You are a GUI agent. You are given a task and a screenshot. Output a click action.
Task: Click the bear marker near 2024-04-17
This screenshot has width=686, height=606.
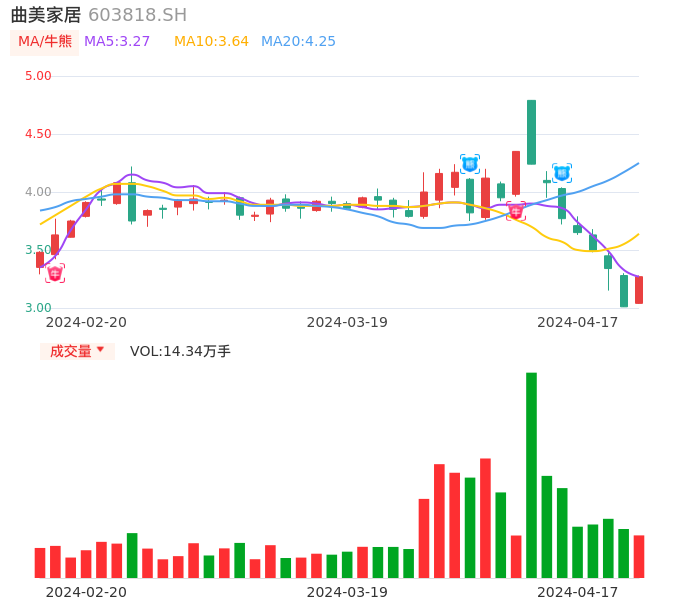[x=562, y=173]
